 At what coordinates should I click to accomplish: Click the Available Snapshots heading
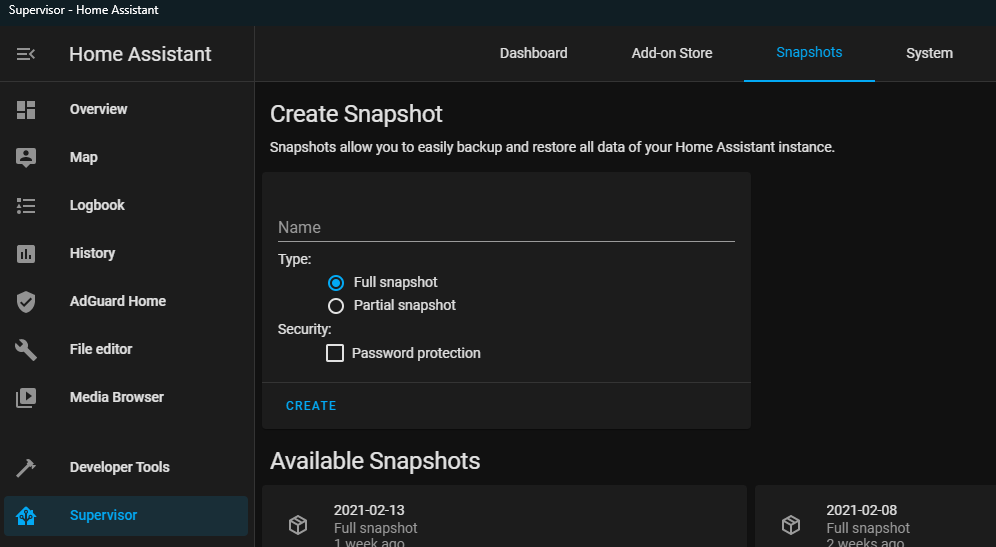point(375,461)
